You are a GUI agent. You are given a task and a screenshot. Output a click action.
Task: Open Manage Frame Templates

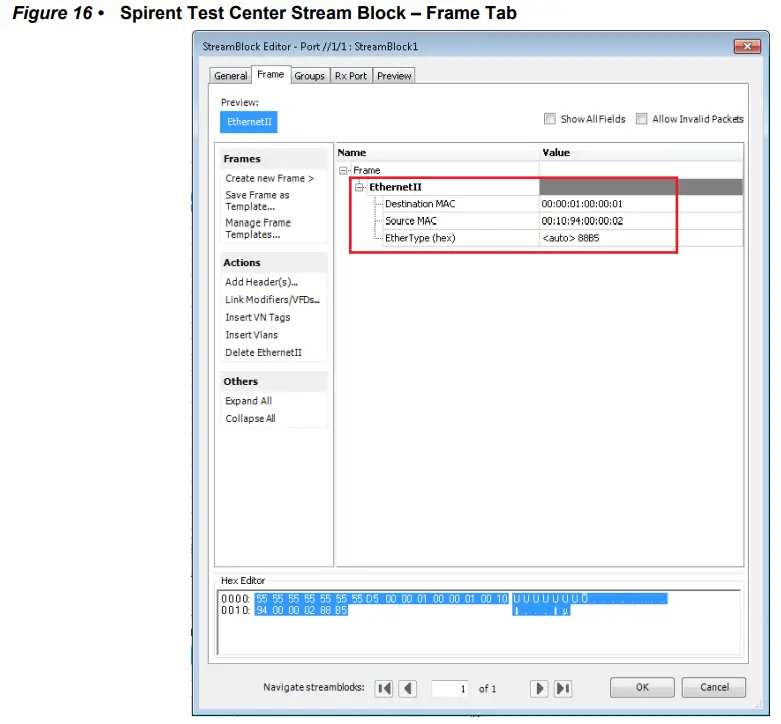tap(258, 229)
